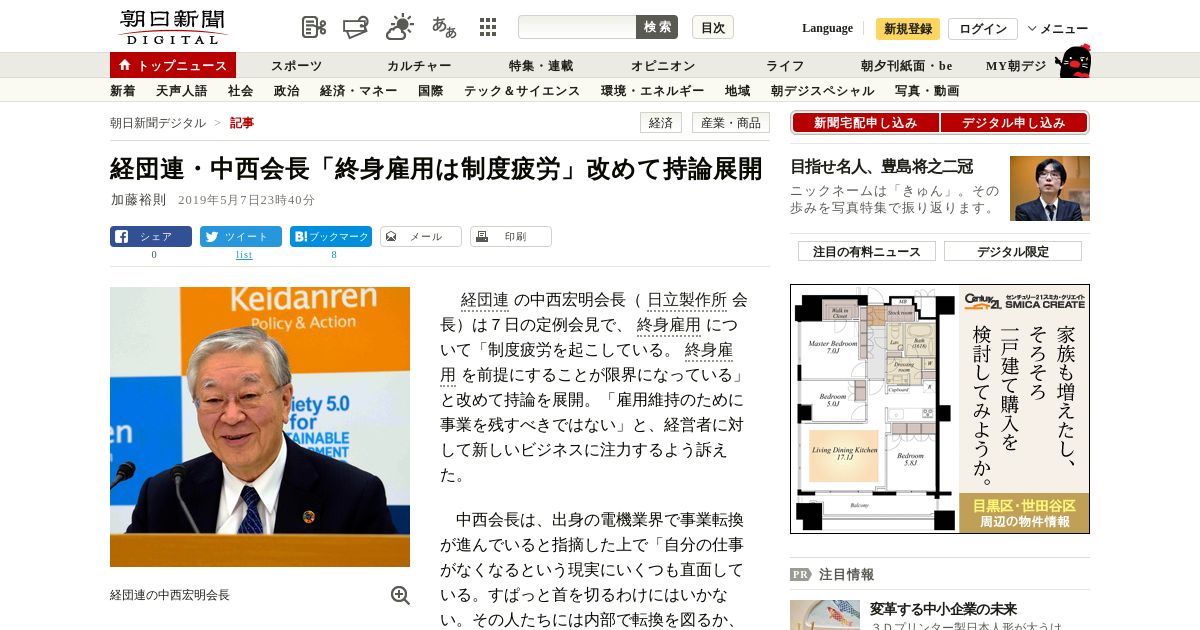Select 写真・動画 in the sub navigation
This screenshot has width=1200, height=630.
pyautogui.click(x=927, y=91)
